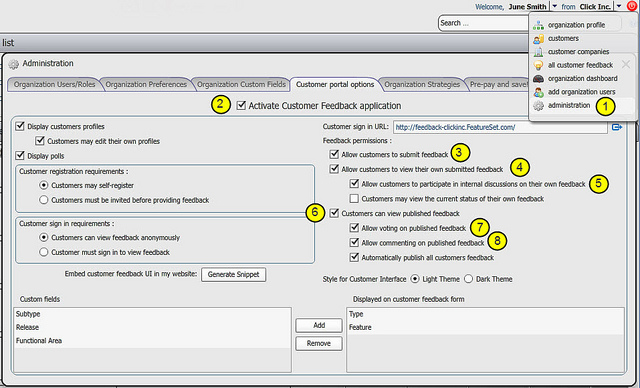Open the June Smith user dropdown arrow
This screenshot has width=640, height=388.
point(554,6)
